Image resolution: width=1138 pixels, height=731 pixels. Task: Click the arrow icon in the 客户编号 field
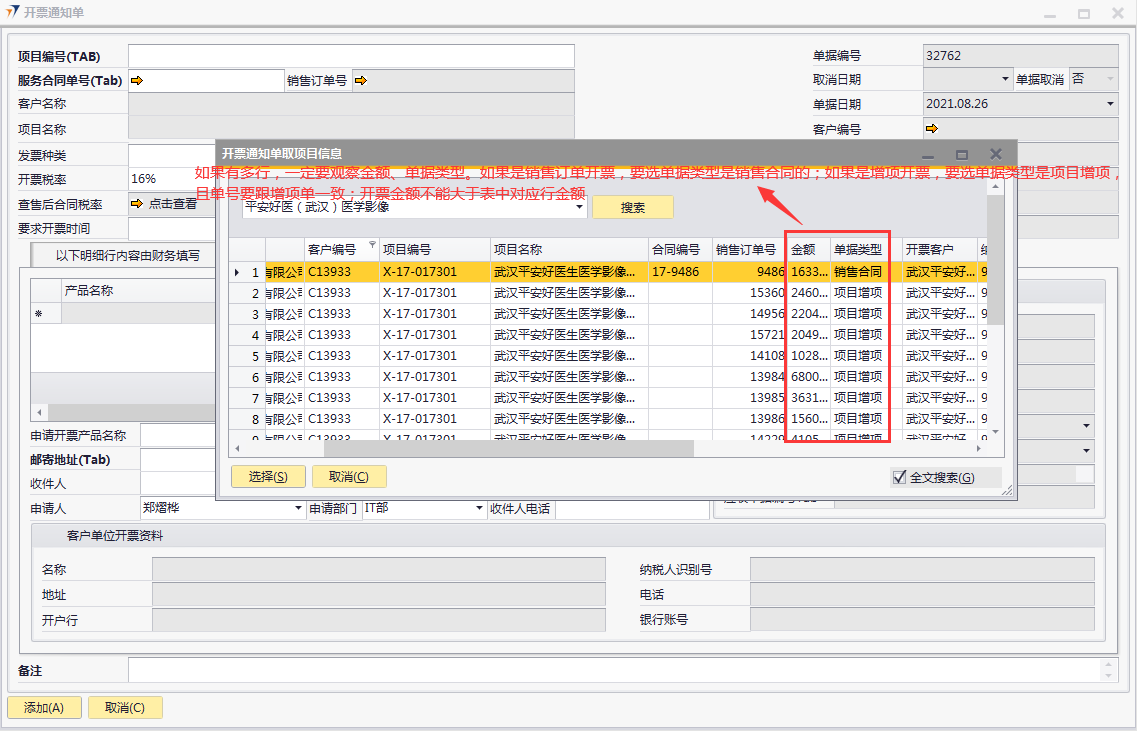932,128
